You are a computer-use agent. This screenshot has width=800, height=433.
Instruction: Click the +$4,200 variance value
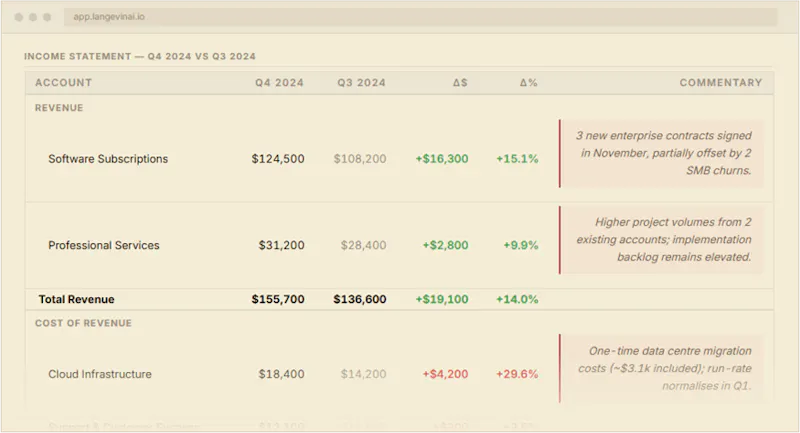[x=445, y=374]
